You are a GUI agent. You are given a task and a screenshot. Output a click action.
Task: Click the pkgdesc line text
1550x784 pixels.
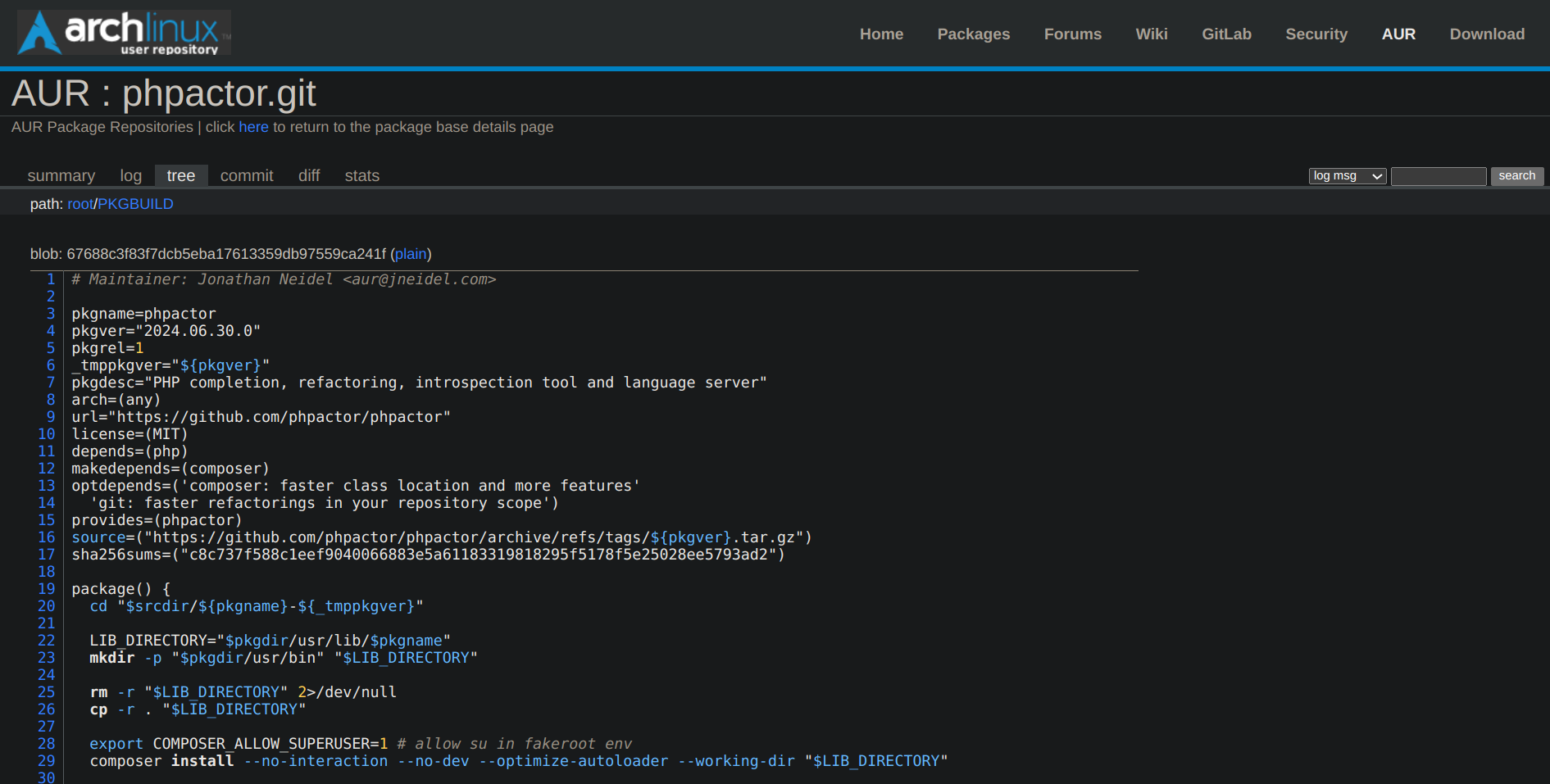tap(419, 383)
